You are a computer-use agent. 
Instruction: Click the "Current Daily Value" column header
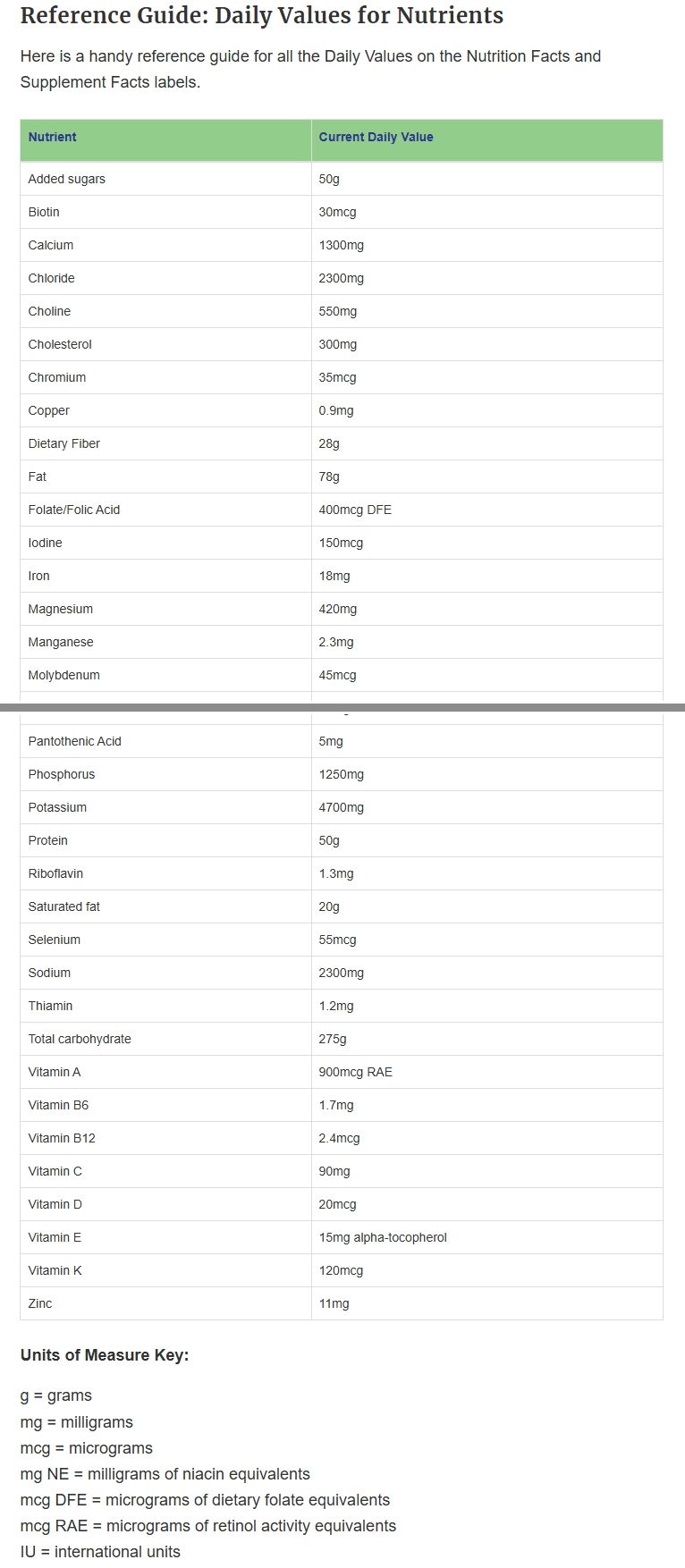click(x=376, y=137)
